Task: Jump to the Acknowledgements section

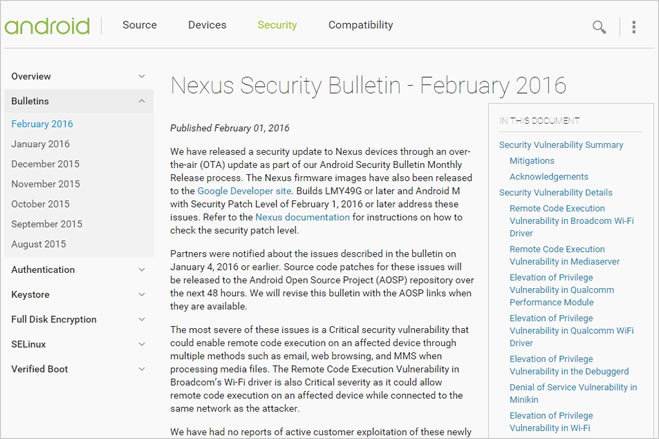Action: [549, 177]
